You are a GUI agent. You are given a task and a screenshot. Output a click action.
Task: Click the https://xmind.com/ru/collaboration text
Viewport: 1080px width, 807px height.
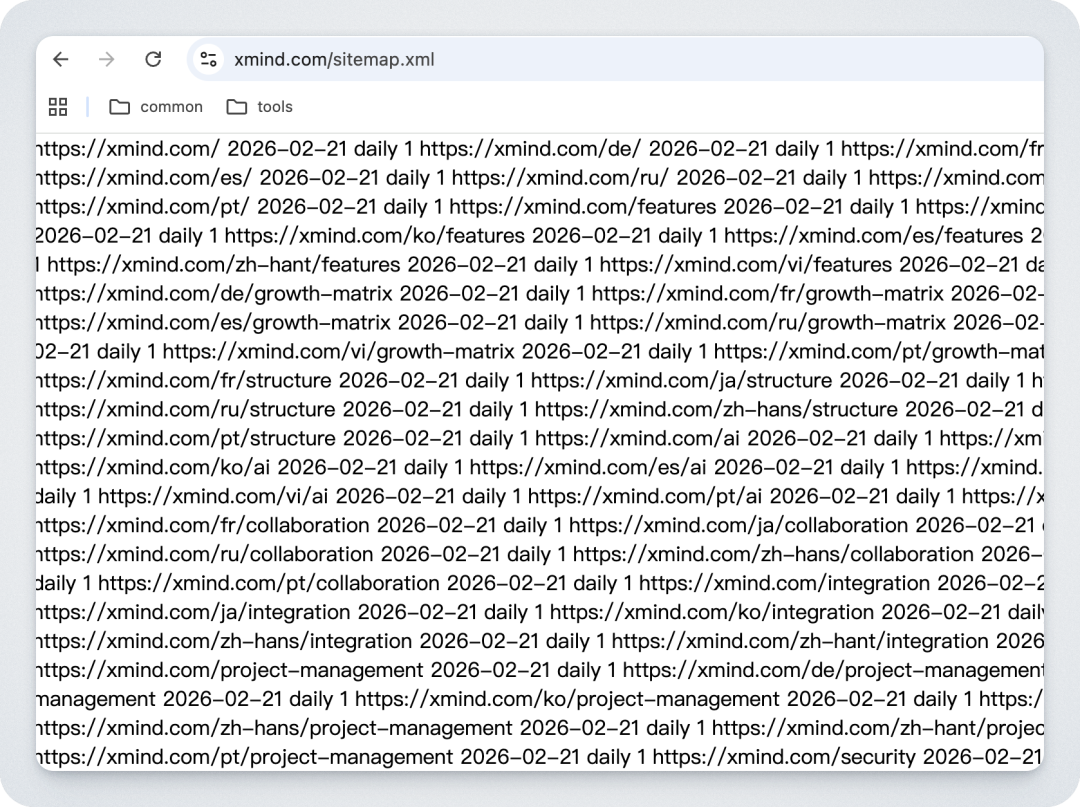click(205, 554)
